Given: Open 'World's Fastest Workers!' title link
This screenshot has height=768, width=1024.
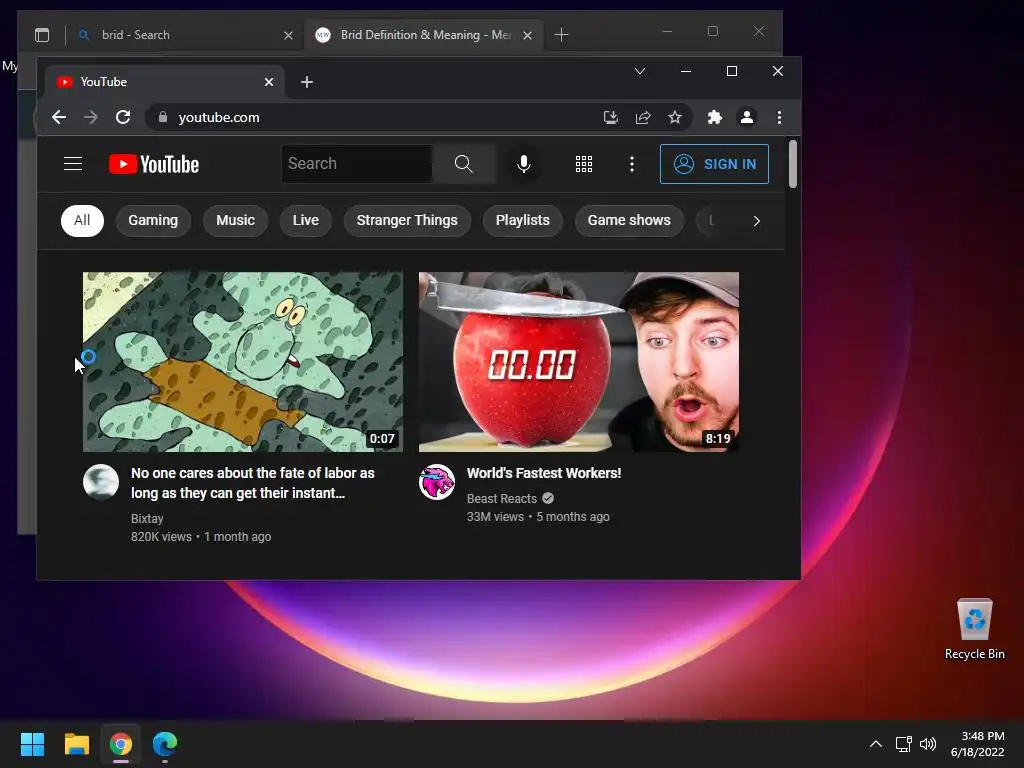Looking at the screenshot, I should pos(544,473).
